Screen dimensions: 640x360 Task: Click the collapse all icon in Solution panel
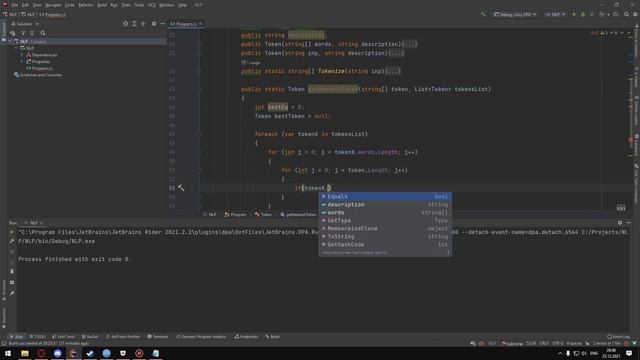click(x=143, y=24)
